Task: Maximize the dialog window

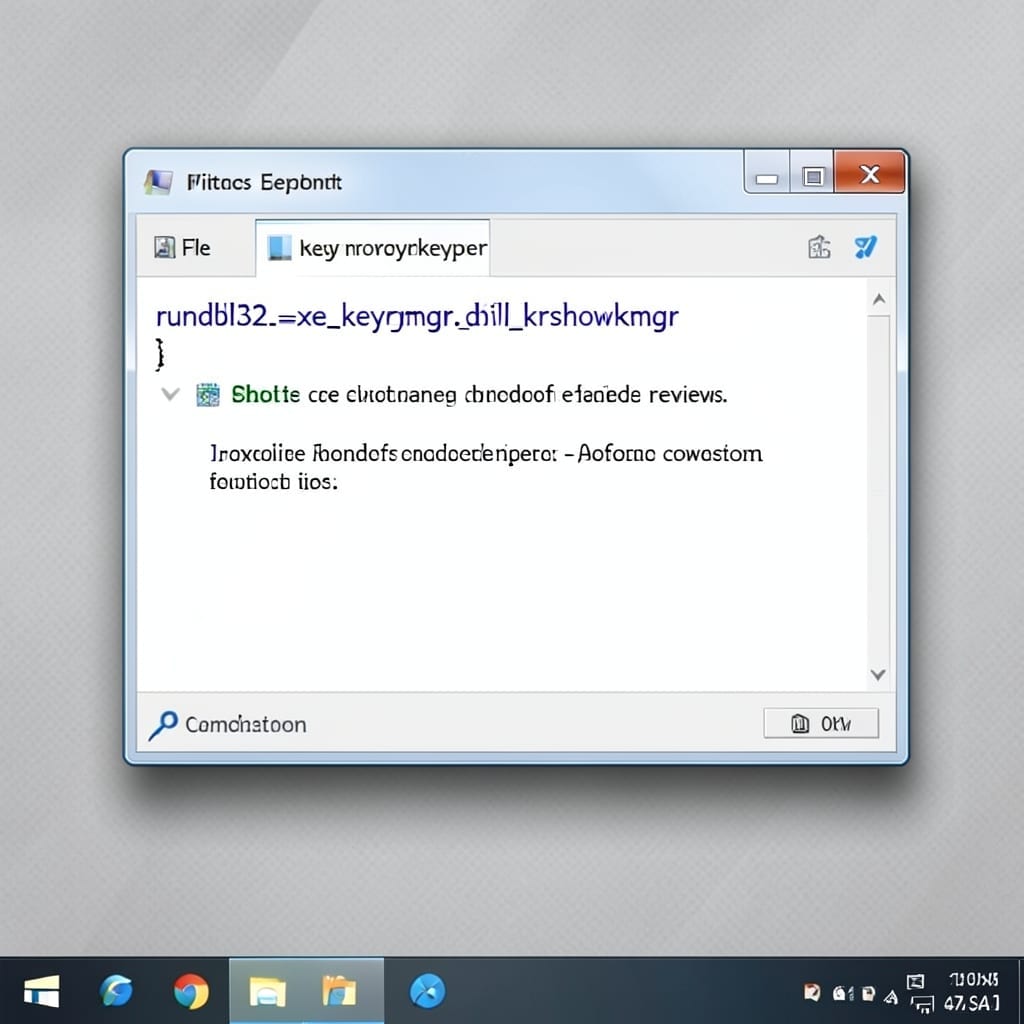Action: (812, 173)
